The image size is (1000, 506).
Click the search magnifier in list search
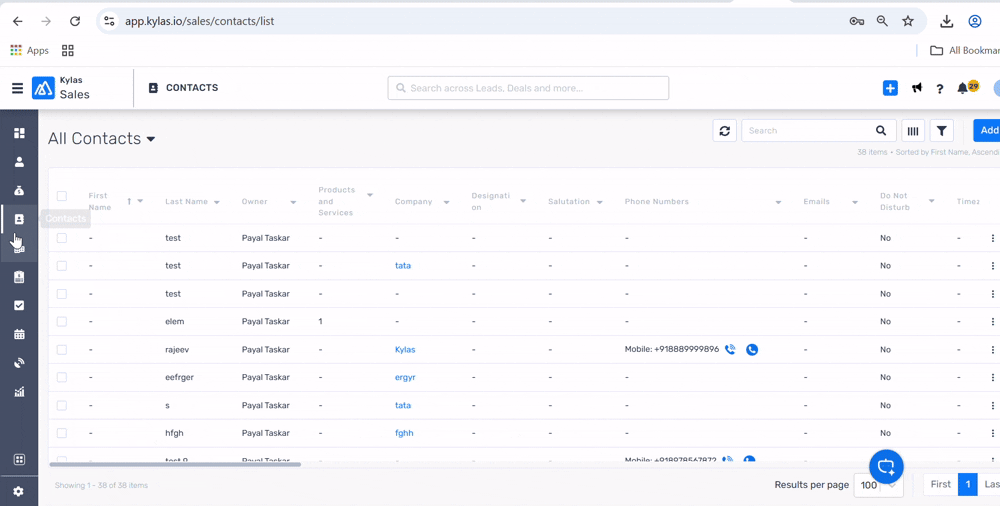click(x=881, y=131)
